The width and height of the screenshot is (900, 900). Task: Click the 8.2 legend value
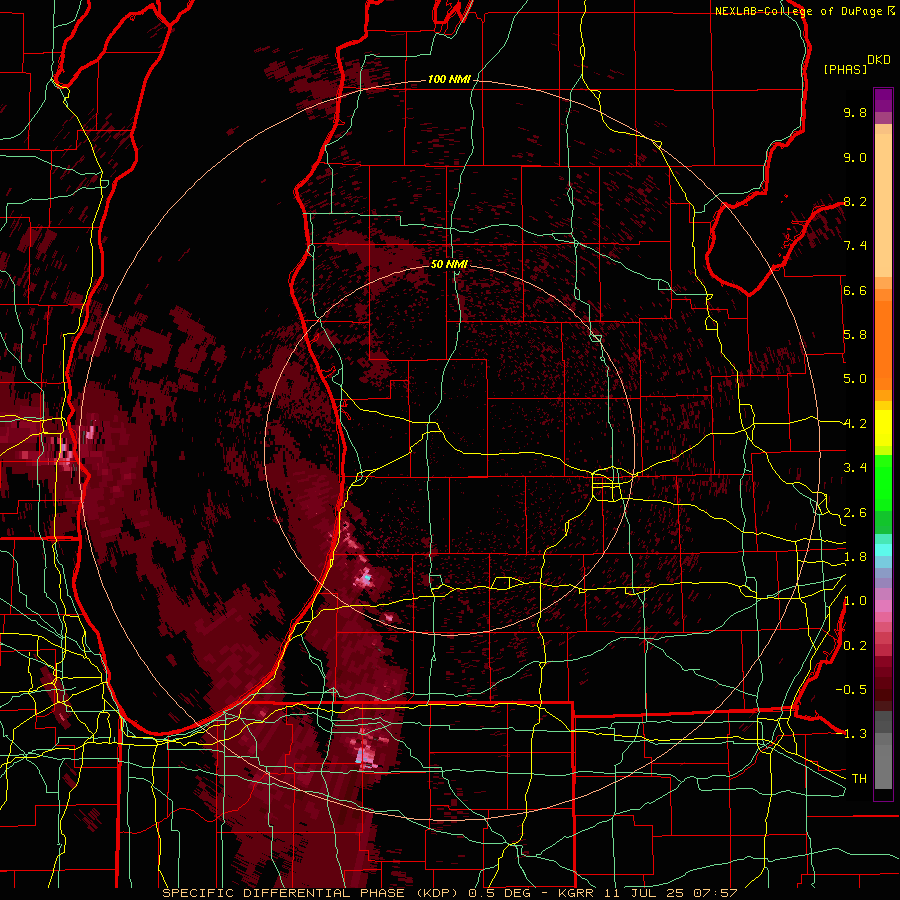pyautogui.click(x=855, y=201)
